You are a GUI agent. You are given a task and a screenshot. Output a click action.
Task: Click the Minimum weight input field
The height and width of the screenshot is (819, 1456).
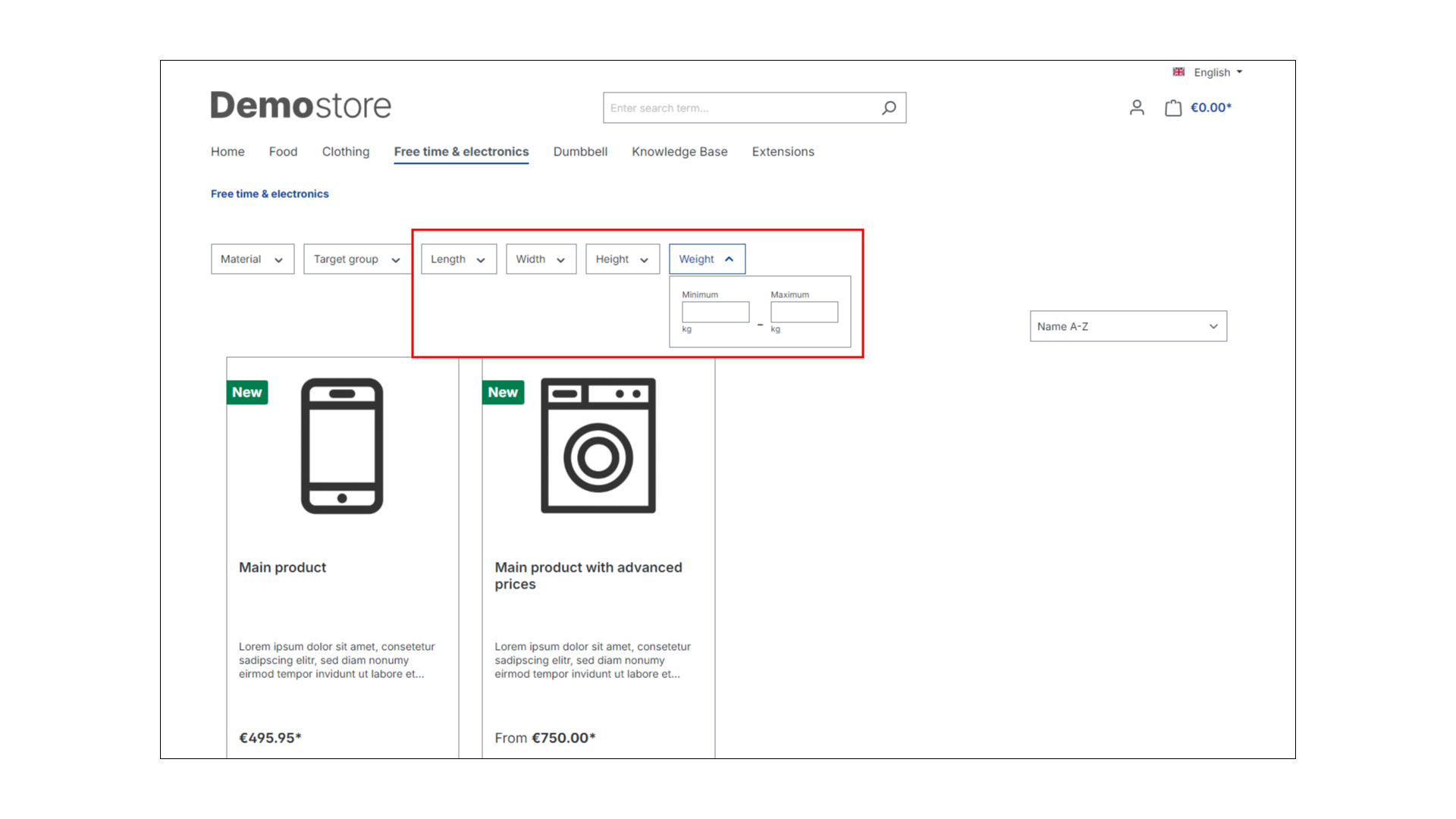(715, 312)
